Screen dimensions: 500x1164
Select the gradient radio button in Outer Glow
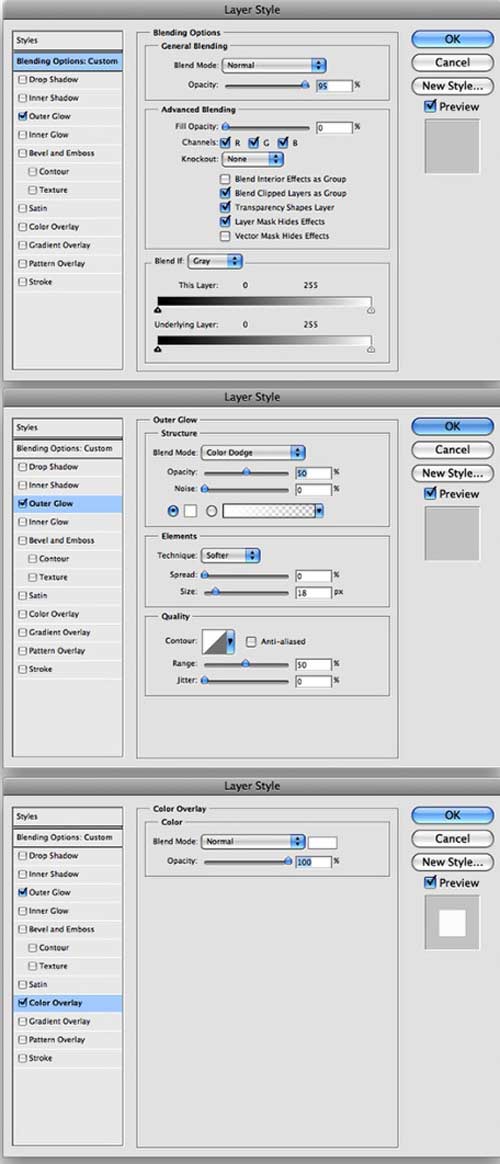click(211, 511)
